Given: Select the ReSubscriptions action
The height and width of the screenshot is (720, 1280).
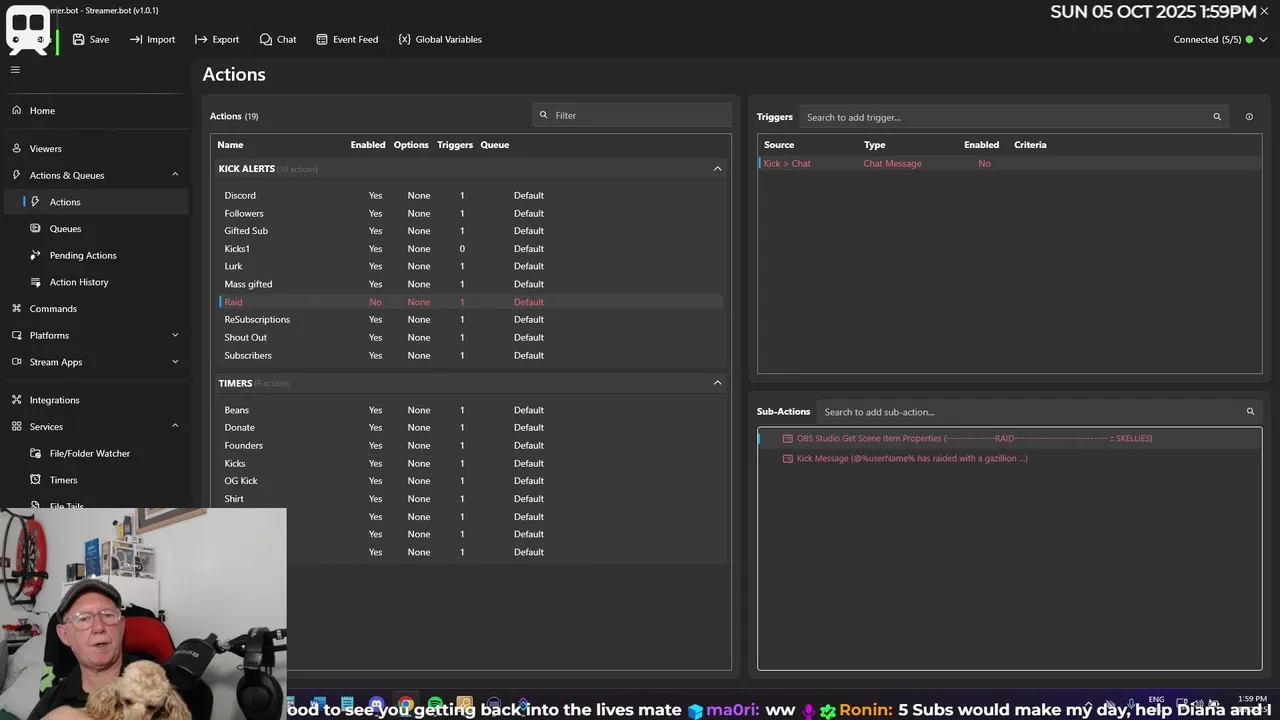Looking at the screenshot, I should 470,320.
